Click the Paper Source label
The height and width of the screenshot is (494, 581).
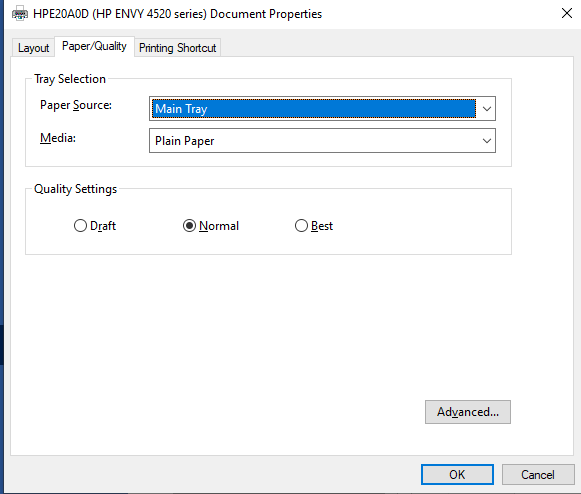(76, 105)
